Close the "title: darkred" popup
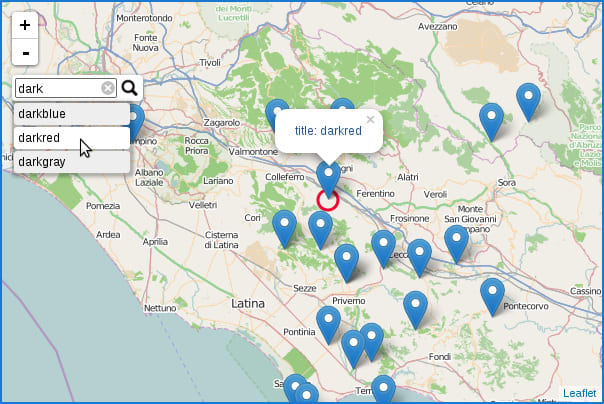This screenshot has width=604, height=404. [x=370, y=119]
